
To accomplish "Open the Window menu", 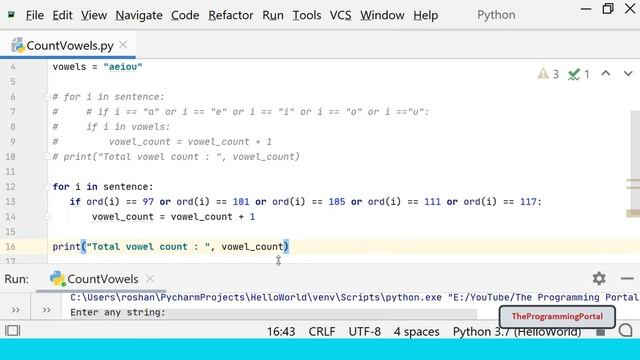I will point(382,15).
